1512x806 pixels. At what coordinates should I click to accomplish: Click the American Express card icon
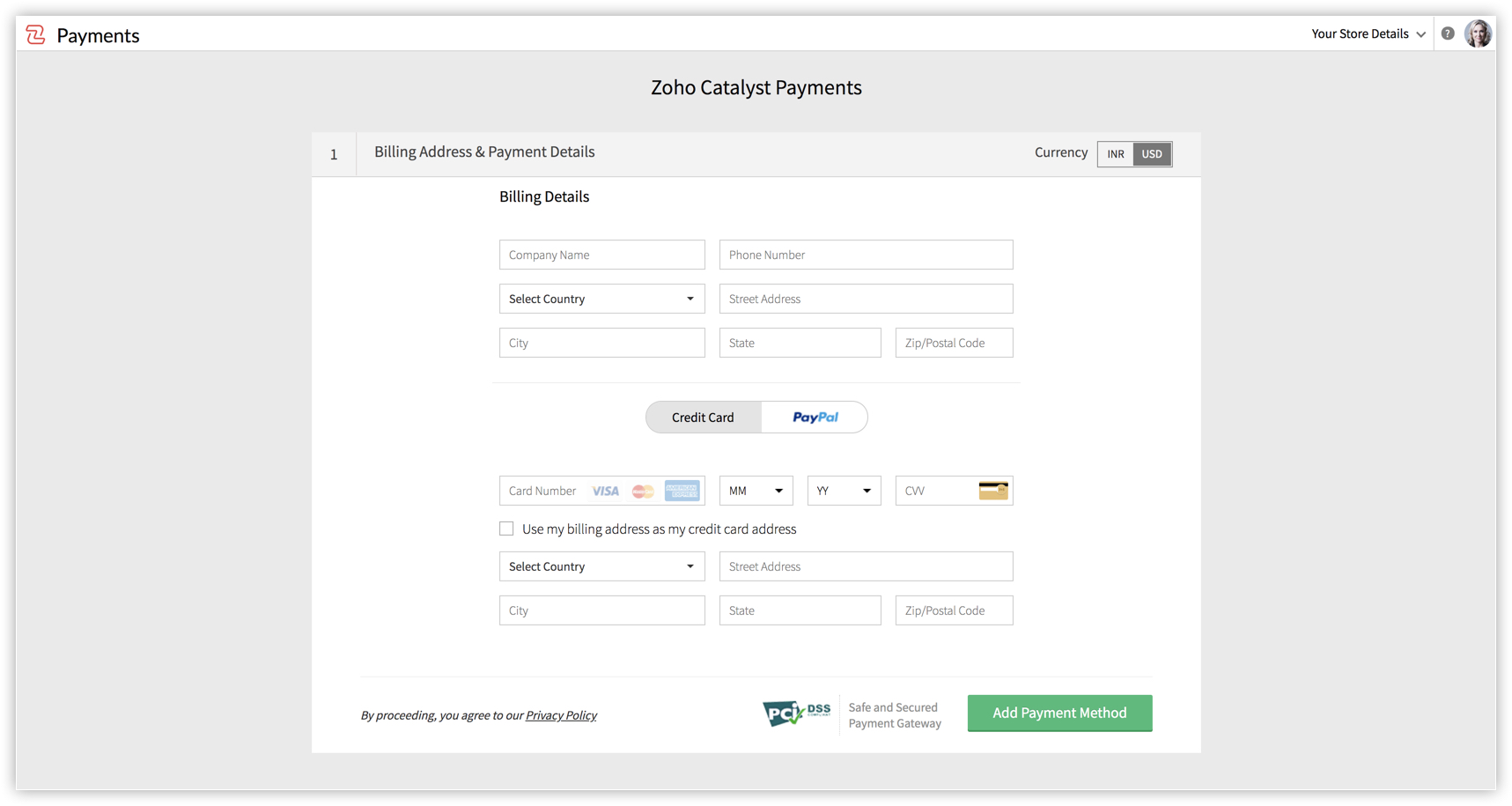[682, 491]
